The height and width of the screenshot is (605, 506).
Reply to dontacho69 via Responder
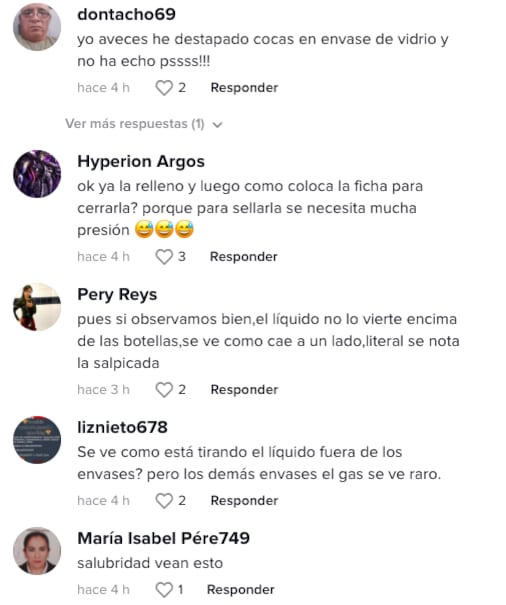tap(244, 88)
